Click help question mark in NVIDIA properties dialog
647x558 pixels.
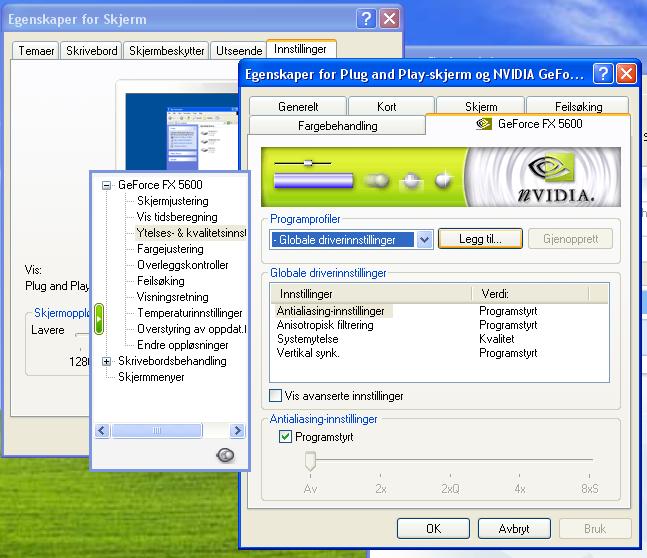pyautogui.click(x=603, y=74)
